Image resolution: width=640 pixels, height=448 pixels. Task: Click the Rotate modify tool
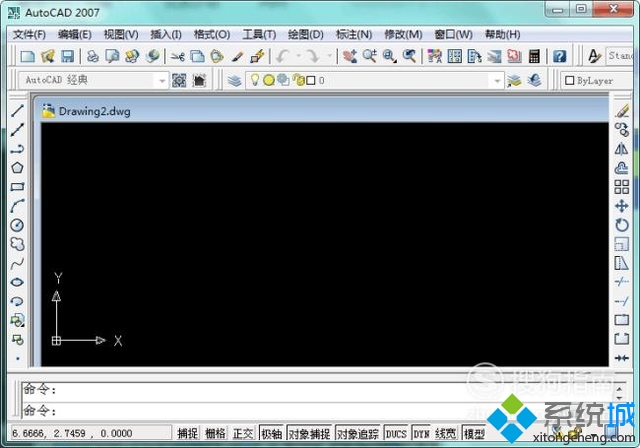622,225
